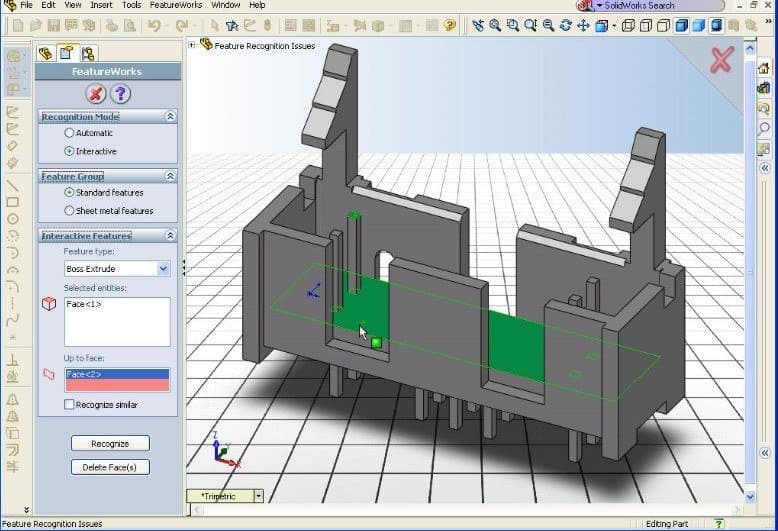Open the FeatureManager design tree tab
The width and height of the screenshot is (778, 531).
46,53
